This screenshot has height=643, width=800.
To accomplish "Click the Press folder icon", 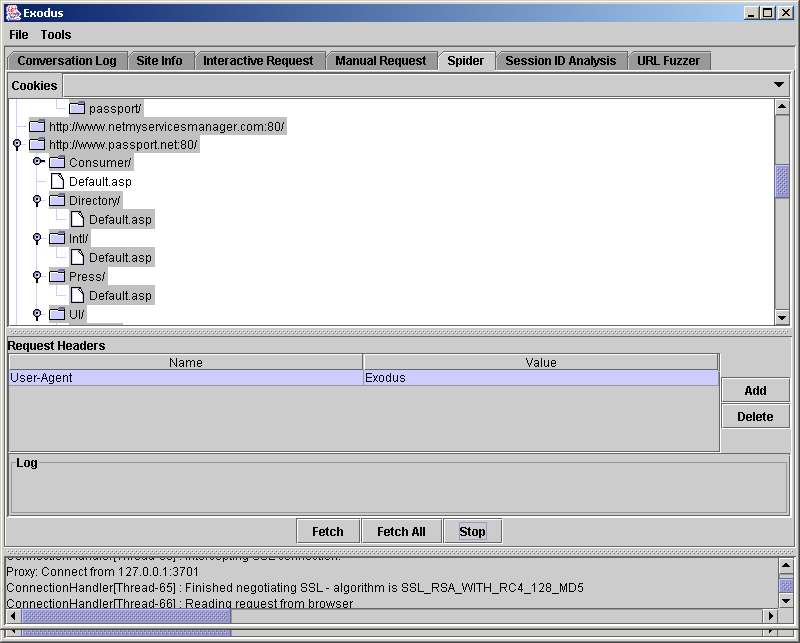I will point(57,276).
